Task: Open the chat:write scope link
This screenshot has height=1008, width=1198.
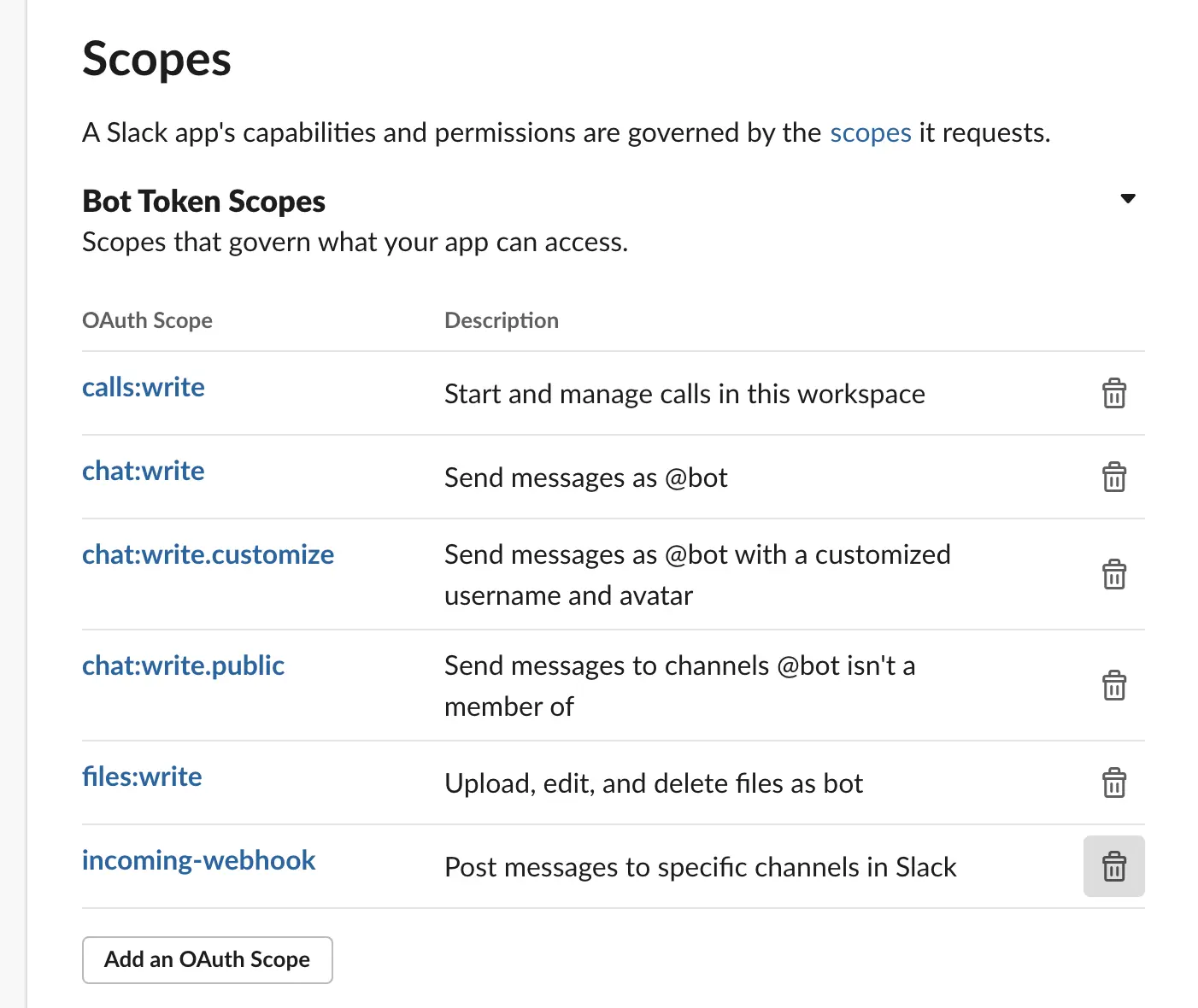Action: pos(144,471)
